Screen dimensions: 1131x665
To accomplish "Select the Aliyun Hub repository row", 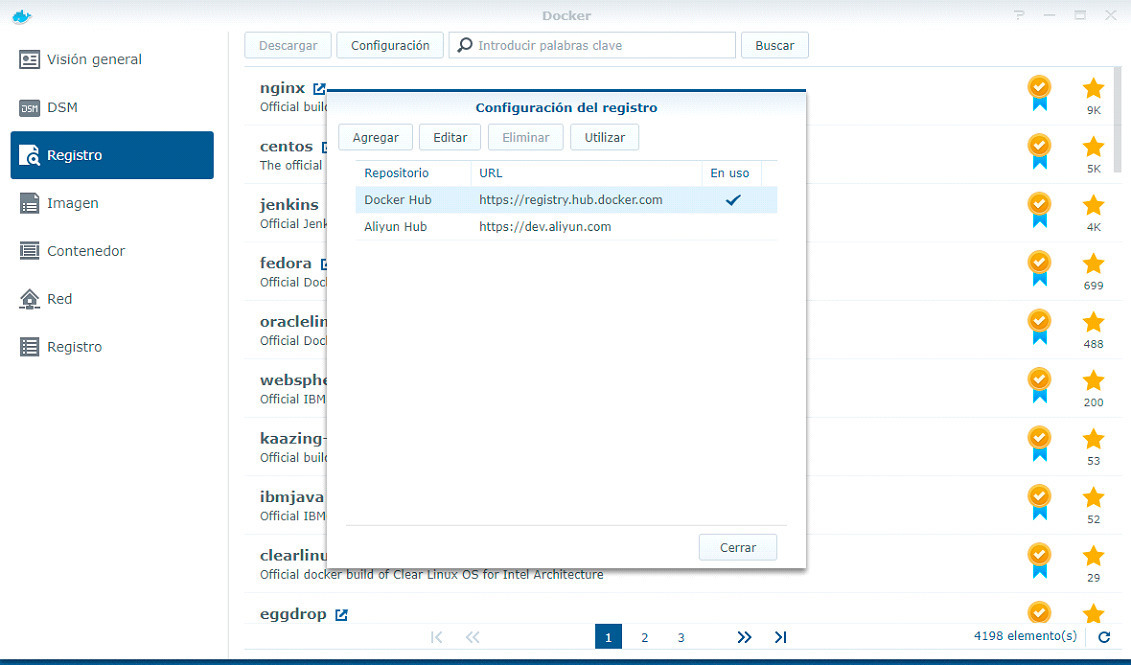I will [x=566, y=226].
